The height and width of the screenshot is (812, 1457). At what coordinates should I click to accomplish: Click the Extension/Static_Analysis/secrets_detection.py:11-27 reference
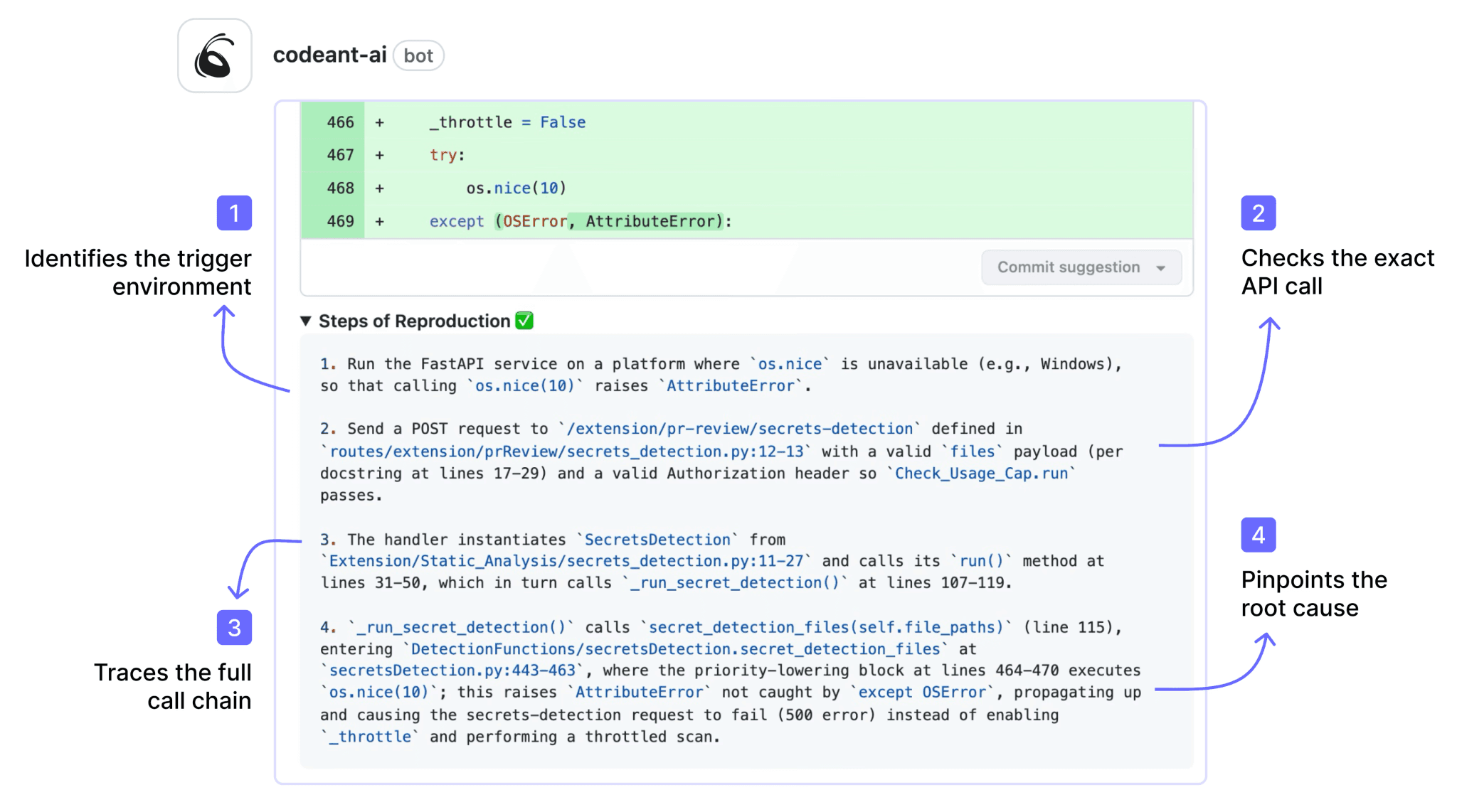566,561
